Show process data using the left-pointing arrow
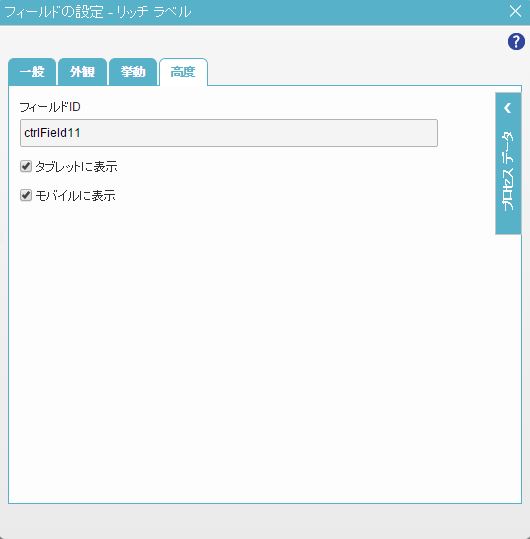 (508, 108)
